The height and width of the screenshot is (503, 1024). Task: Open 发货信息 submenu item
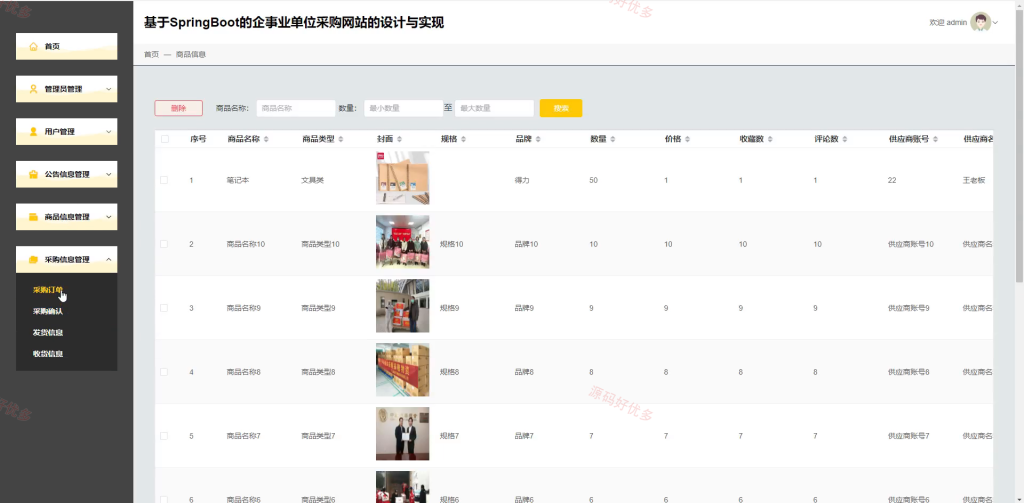(48, 333)
